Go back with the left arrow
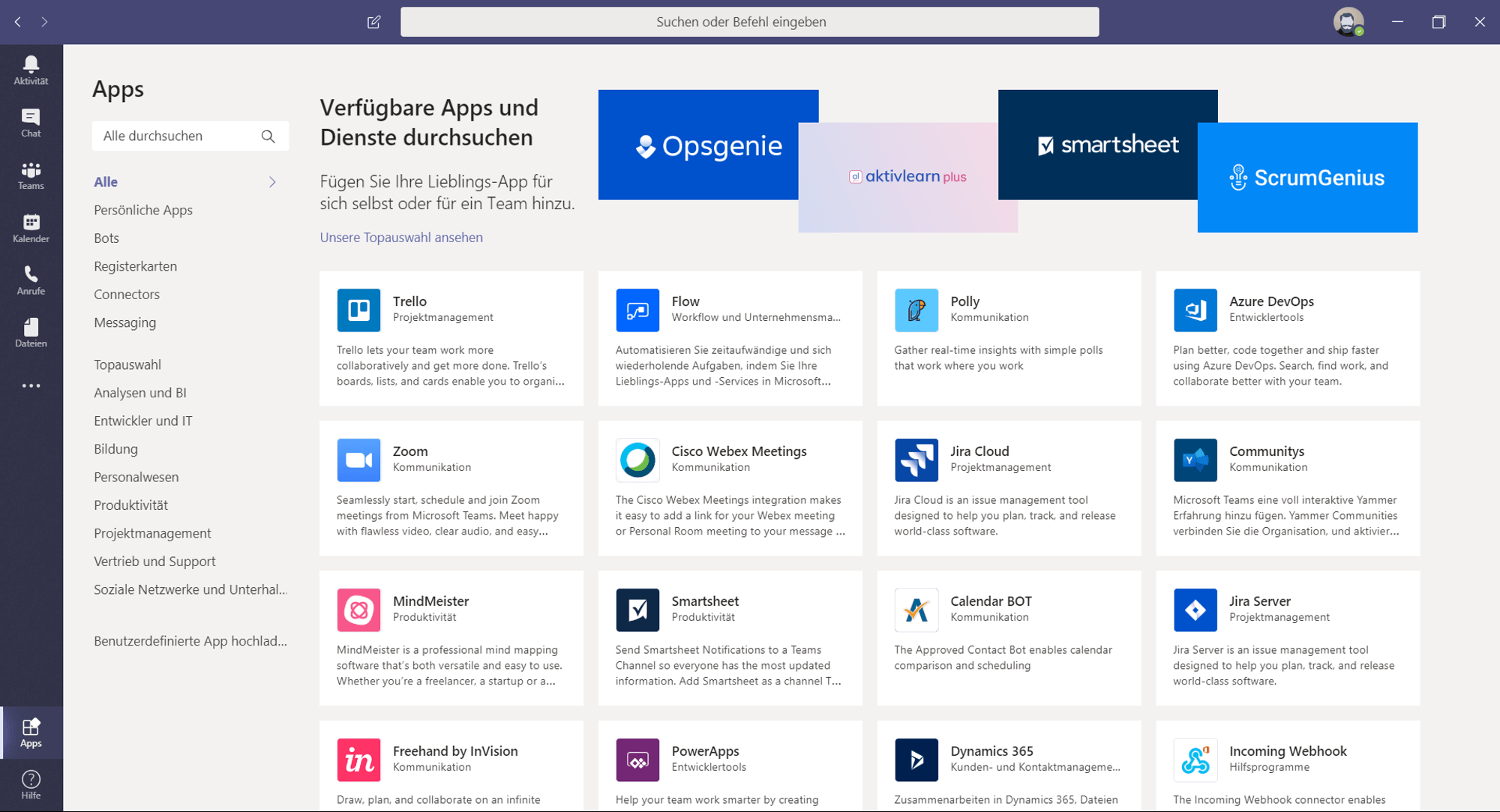 coord(18,22)
